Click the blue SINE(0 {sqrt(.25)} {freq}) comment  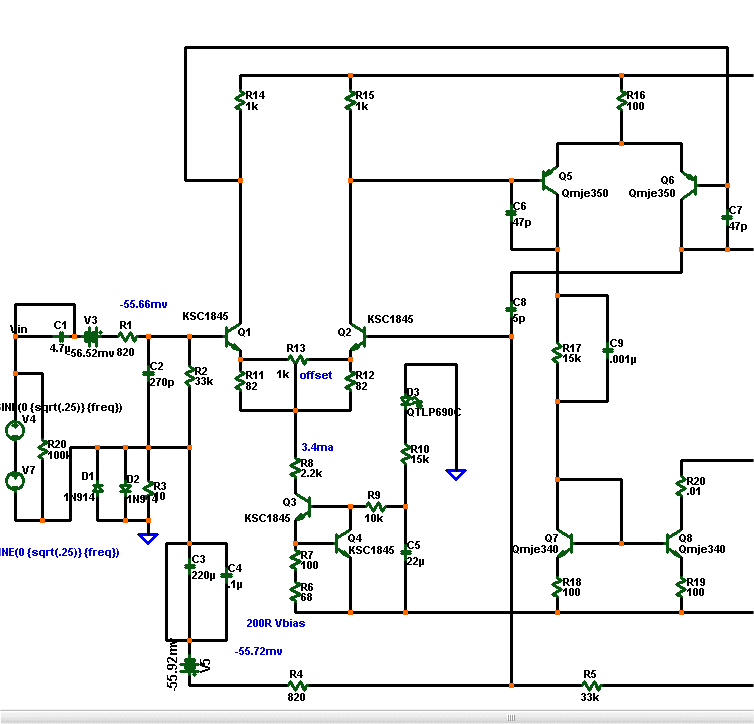click(x=60, y=552)
